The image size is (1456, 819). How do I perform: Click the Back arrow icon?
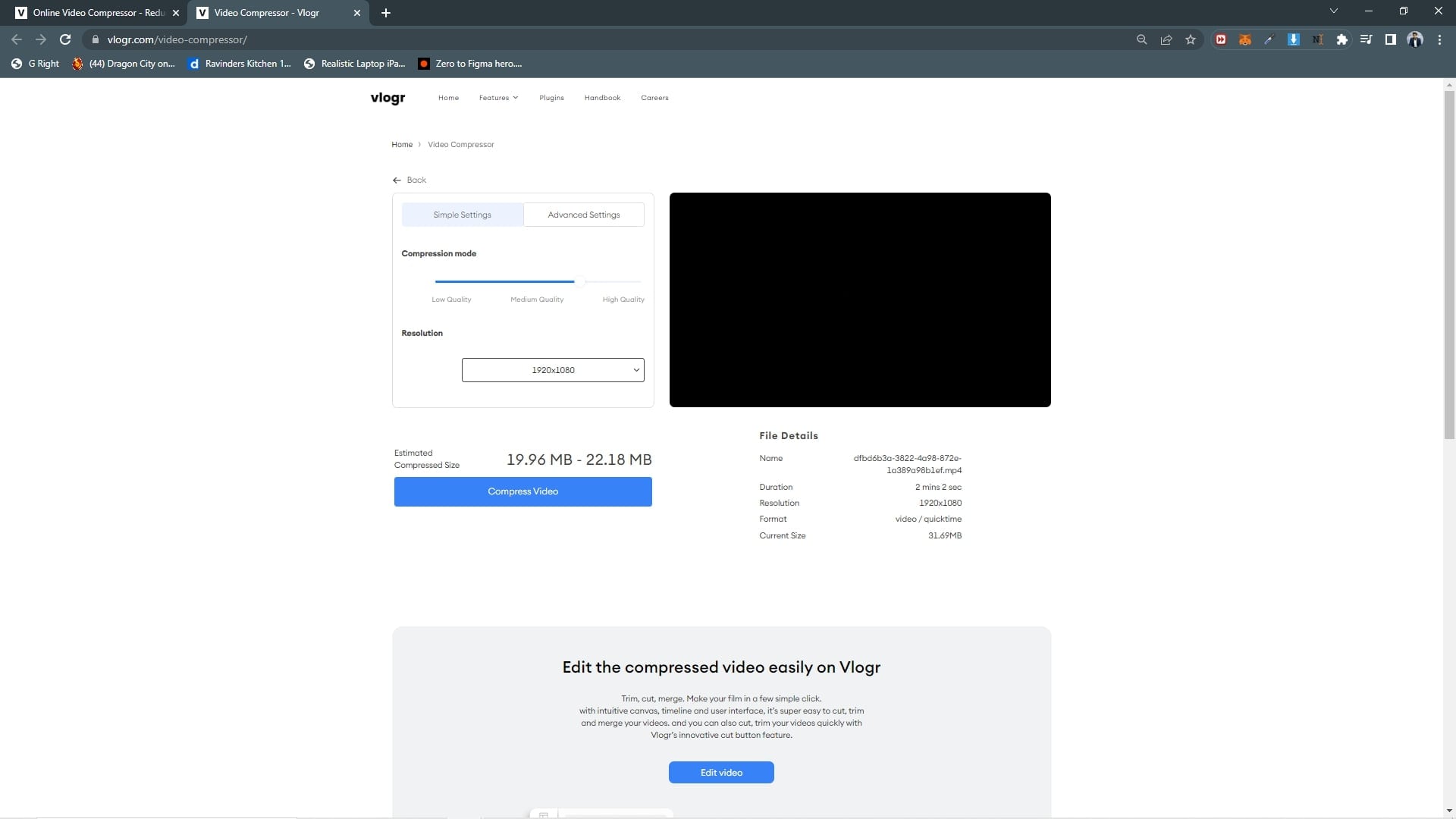tap(397, 180)
